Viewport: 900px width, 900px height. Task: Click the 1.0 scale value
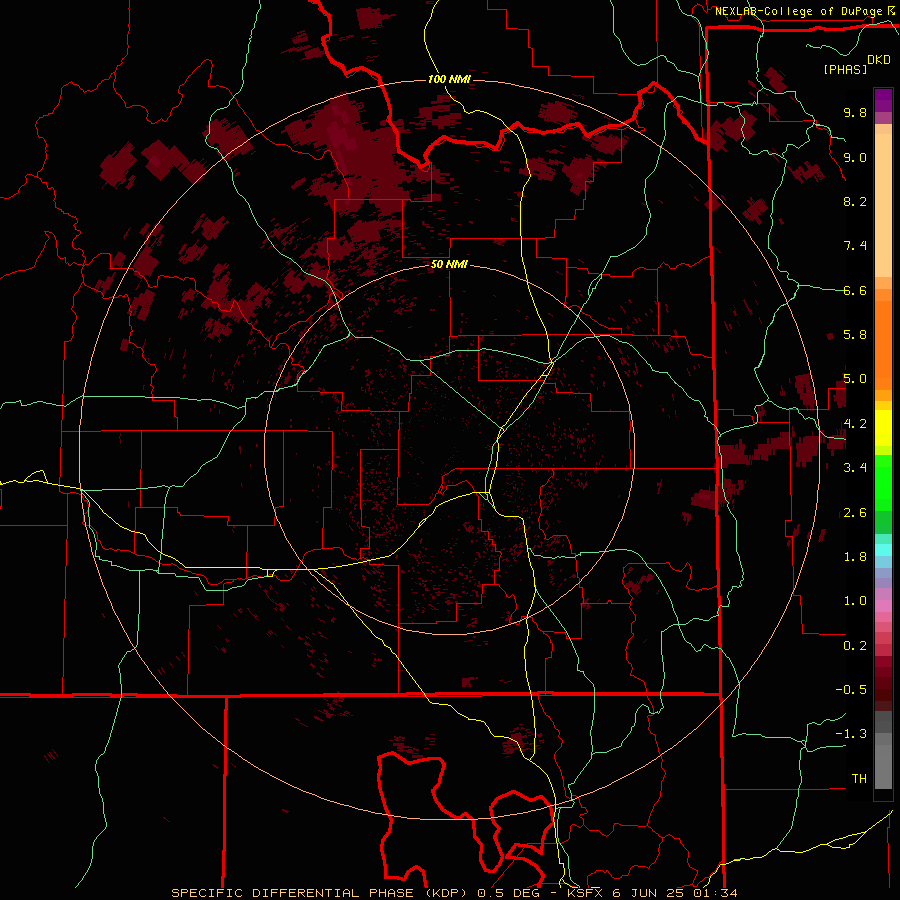[855, 601]
